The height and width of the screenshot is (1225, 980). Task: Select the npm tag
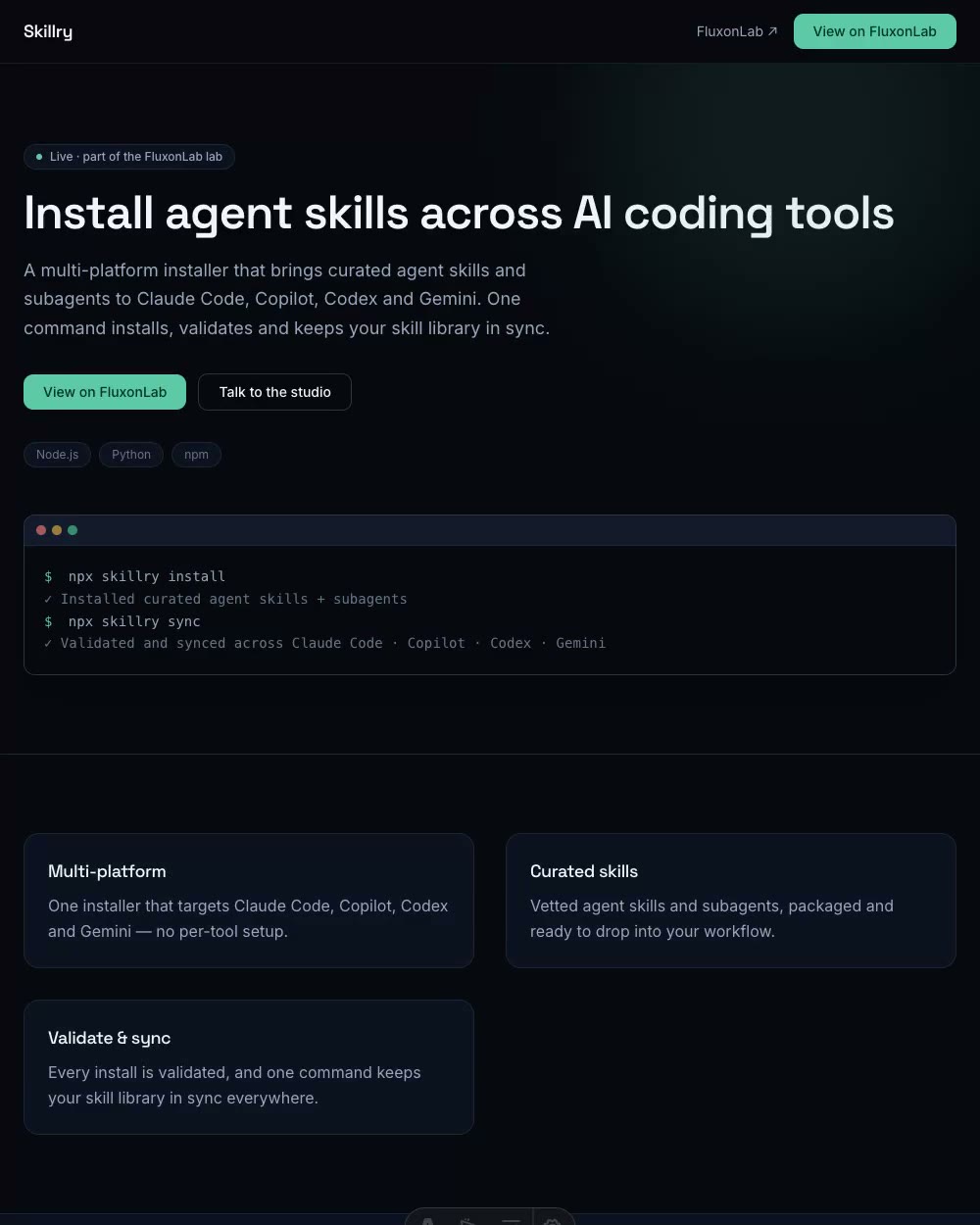click(196, 455)
